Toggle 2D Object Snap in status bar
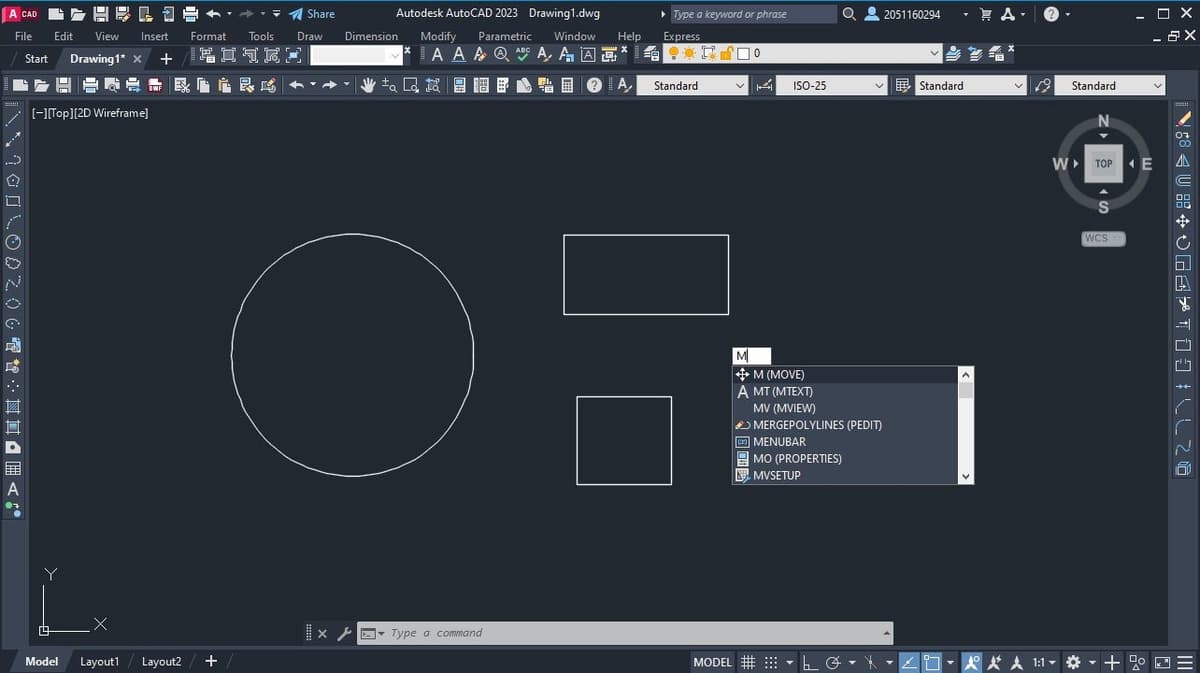1200x673 pixels. coord(932,662)
